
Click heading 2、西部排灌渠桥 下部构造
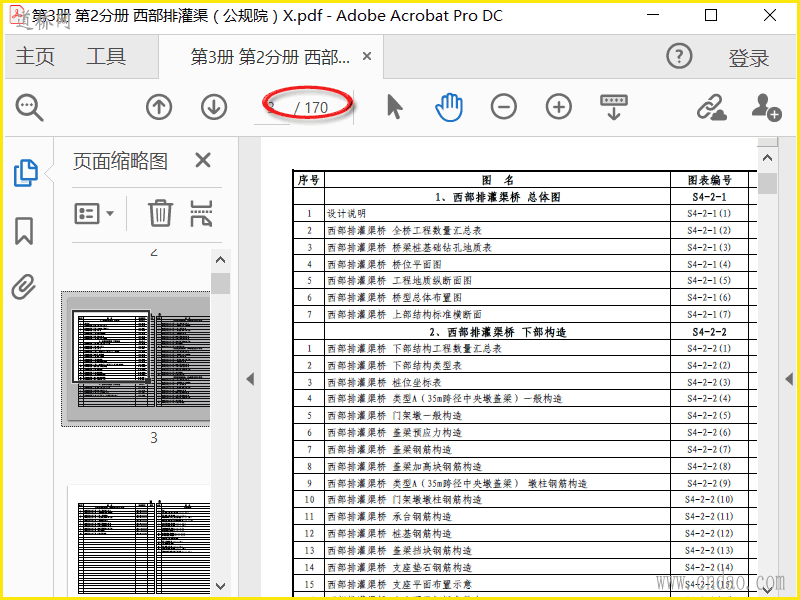pyautogui.click(x=497, y=332)
